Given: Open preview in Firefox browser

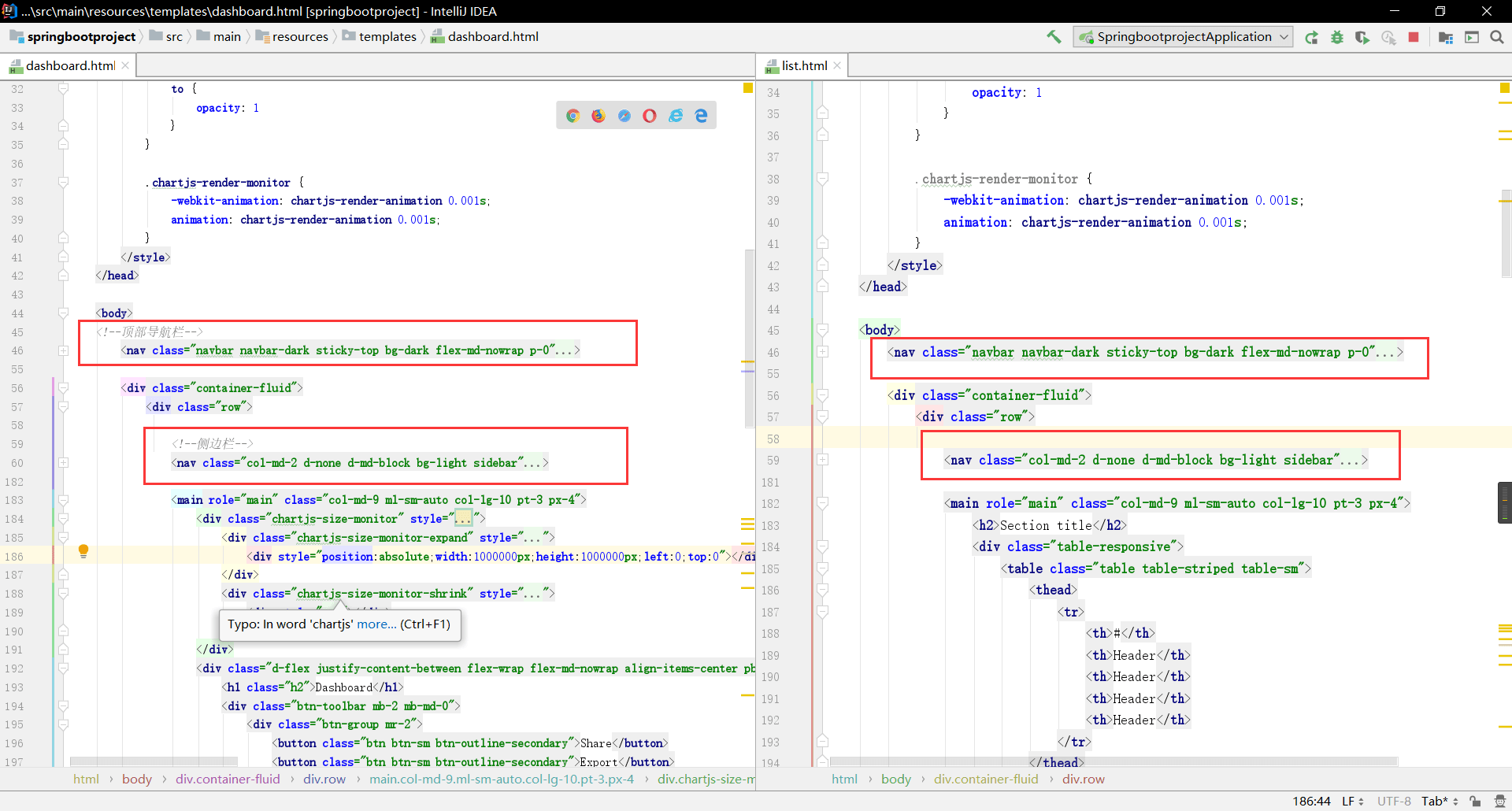Looking at the screenshot, I should pos(598,116).
